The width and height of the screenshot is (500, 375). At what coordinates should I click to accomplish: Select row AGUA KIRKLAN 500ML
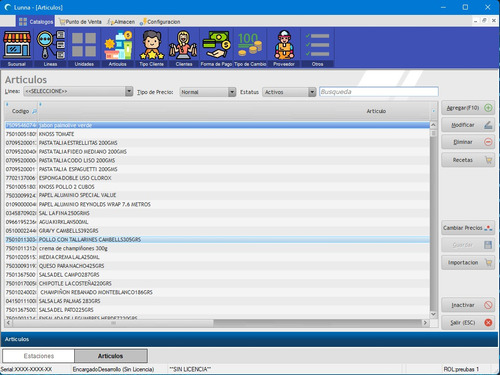217,222
